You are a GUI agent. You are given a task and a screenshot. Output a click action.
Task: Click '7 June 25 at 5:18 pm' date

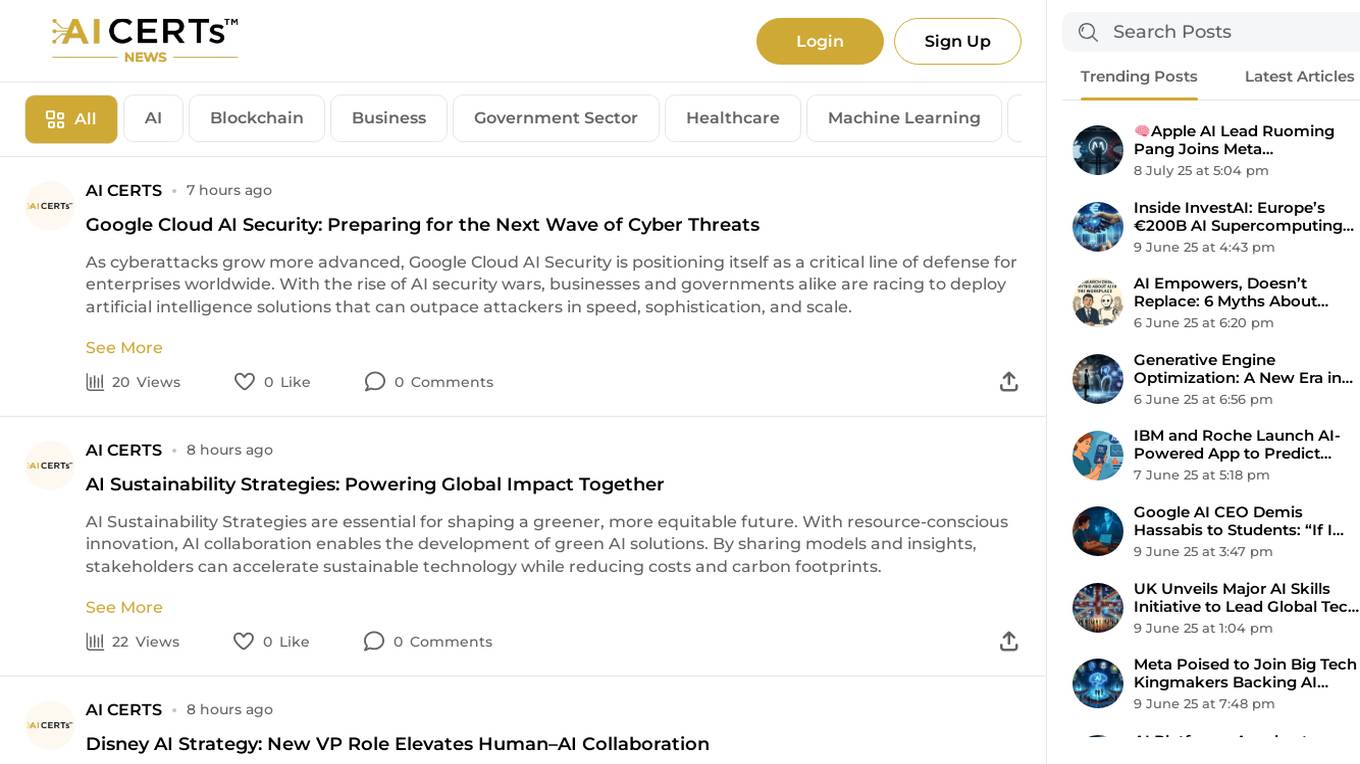point(1202,475)
